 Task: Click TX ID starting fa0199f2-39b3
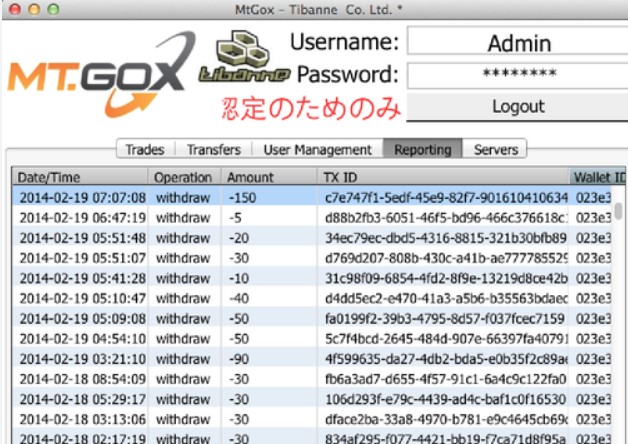(445, 319)
